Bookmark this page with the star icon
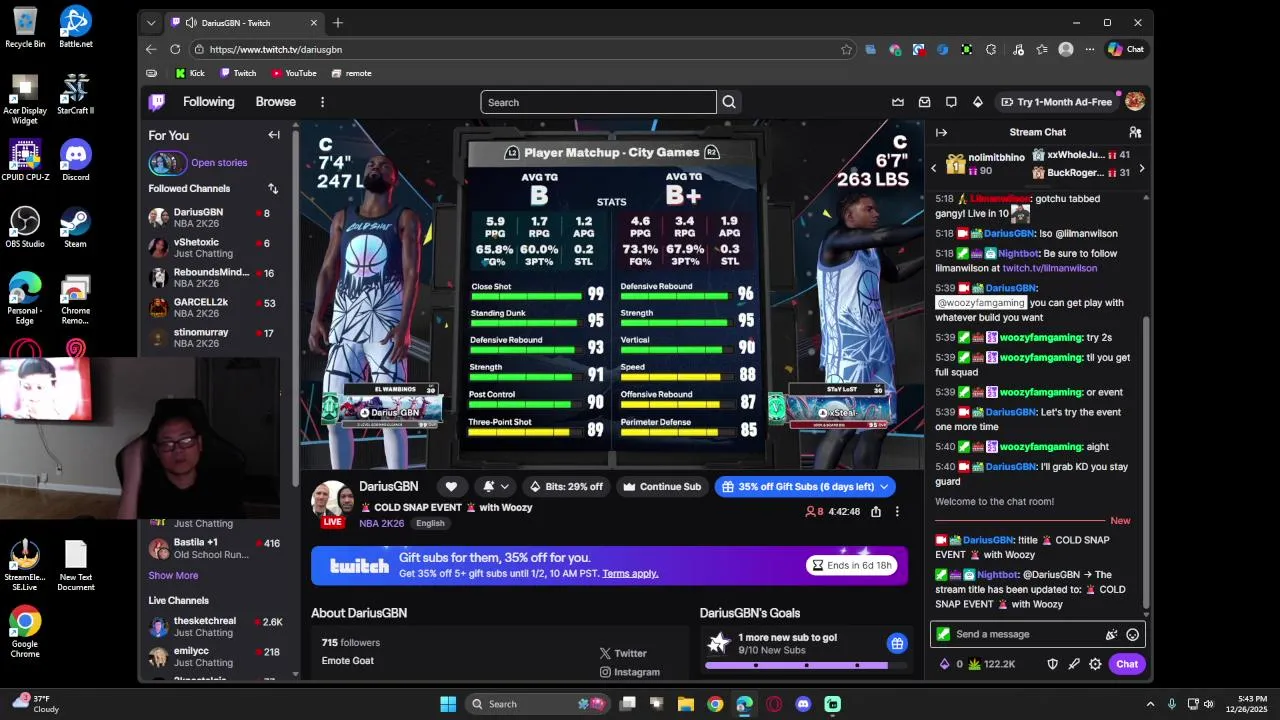Viewport: 1280px width, 720px height. tap(847, 49)
